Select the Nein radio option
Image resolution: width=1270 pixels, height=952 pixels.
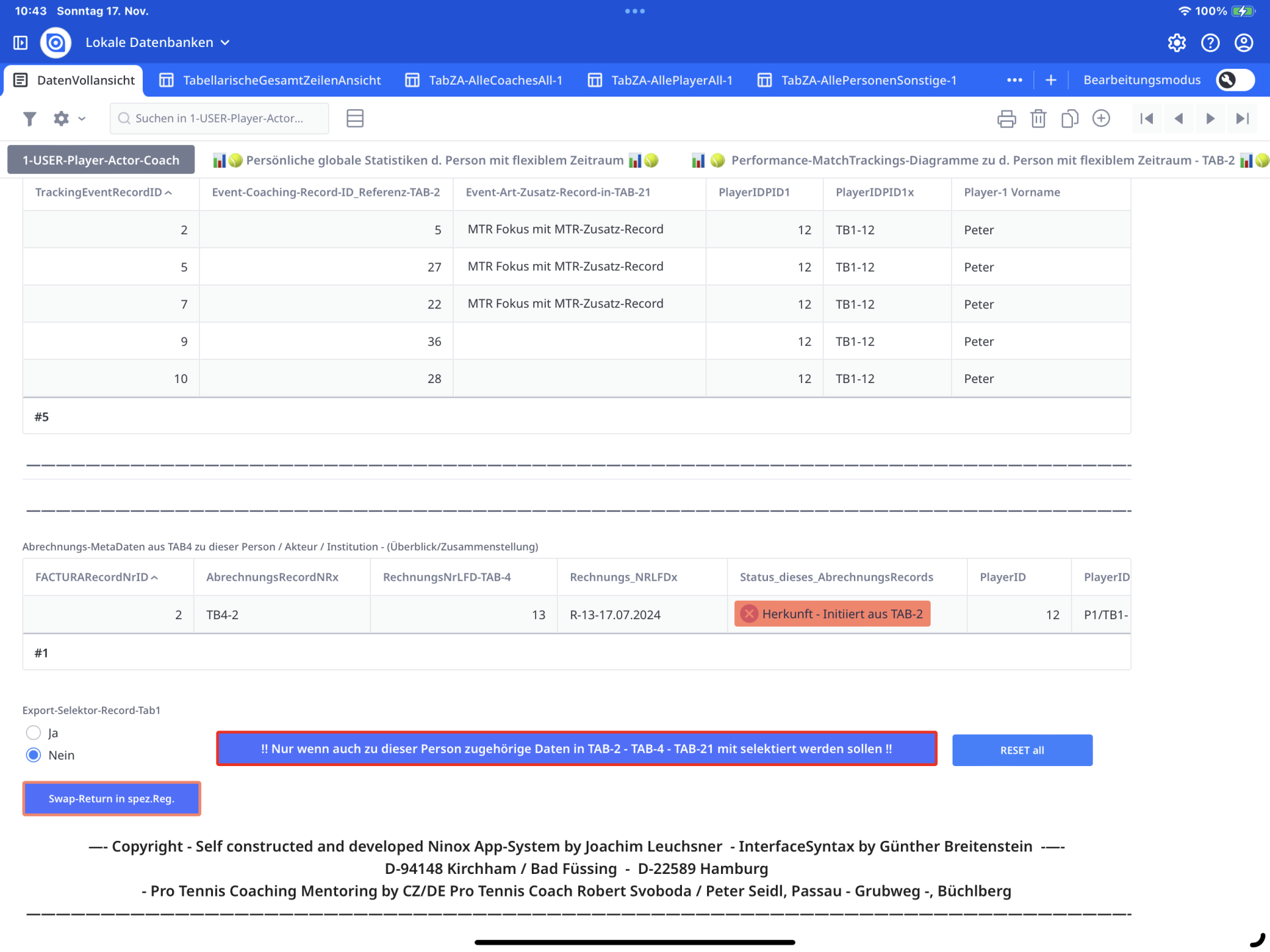(34, 755)
